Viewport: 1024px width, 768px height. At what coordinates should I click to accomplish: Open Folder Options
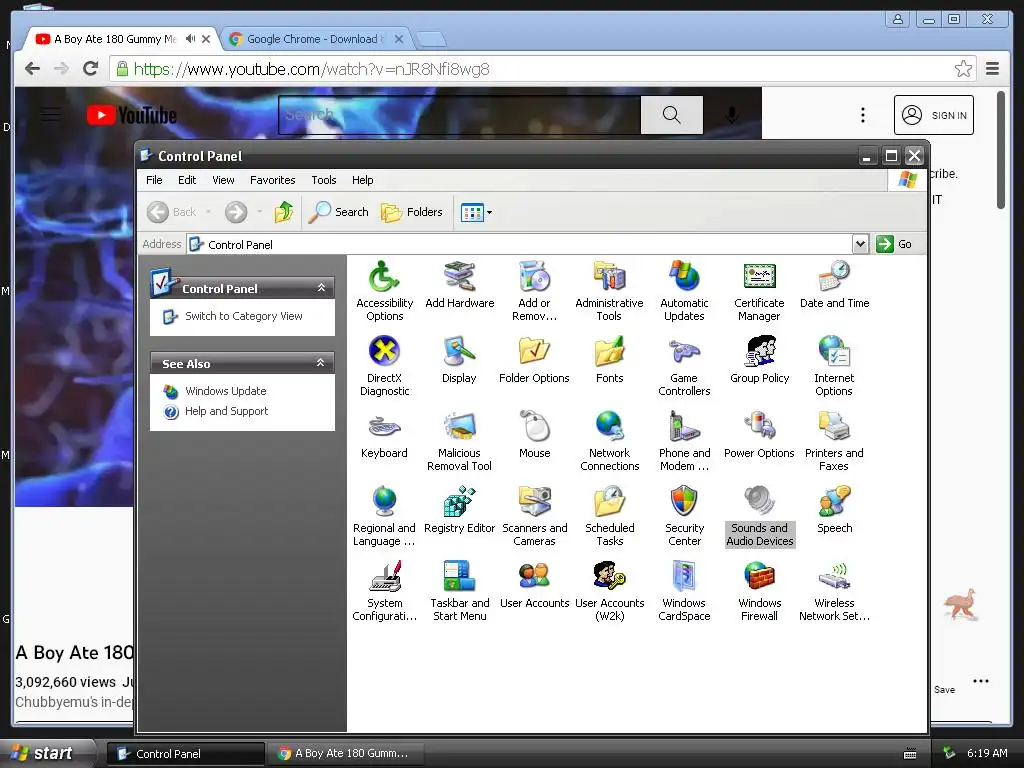pyautogui.click(x=534, y=360)
